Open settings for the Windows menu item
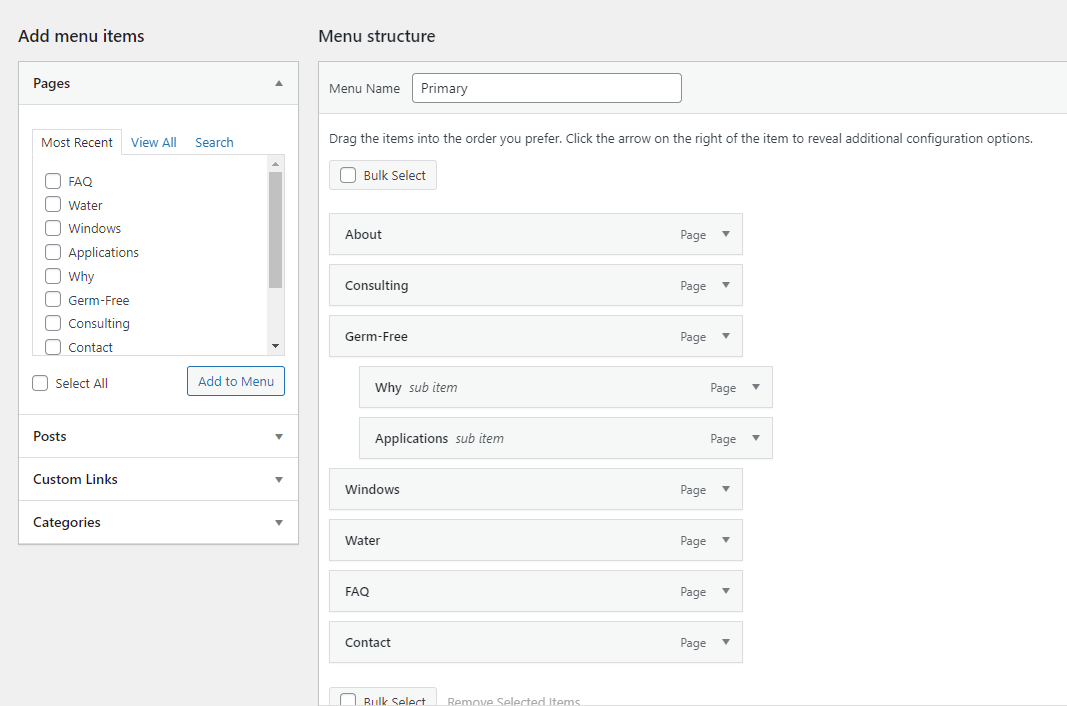 pyautogui.click(x=725, y=489)
